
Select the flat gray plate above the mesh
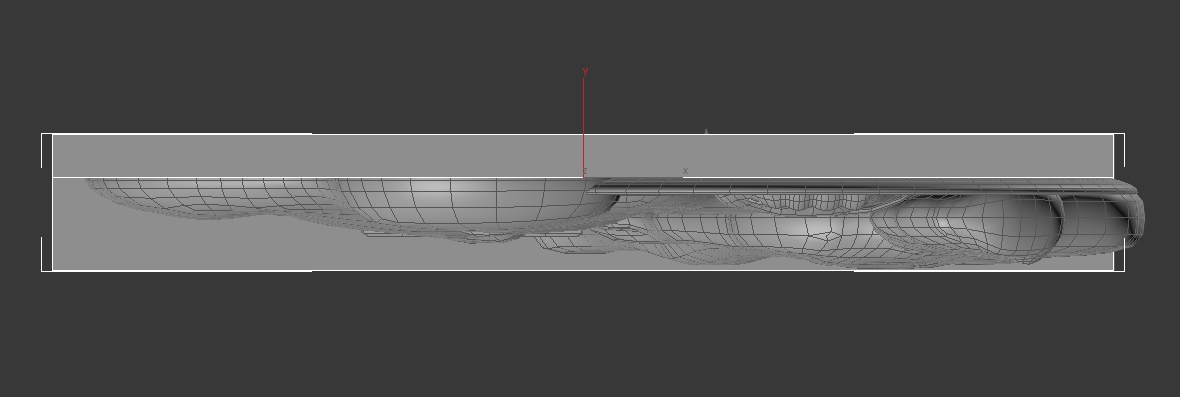tap(582, 156)
